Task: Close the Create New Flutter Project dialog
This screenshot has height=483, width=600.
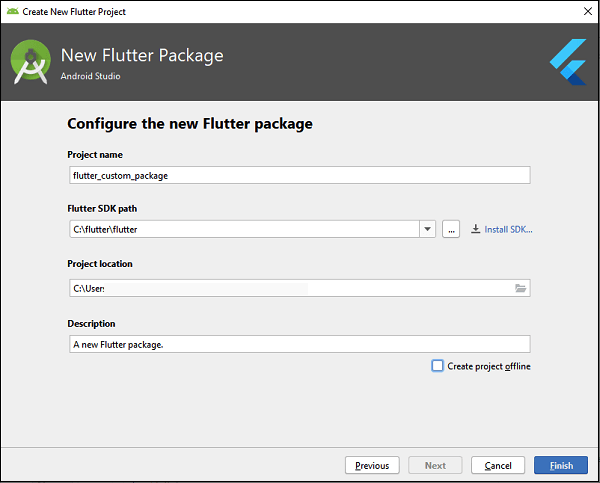Action: (588, 11)
